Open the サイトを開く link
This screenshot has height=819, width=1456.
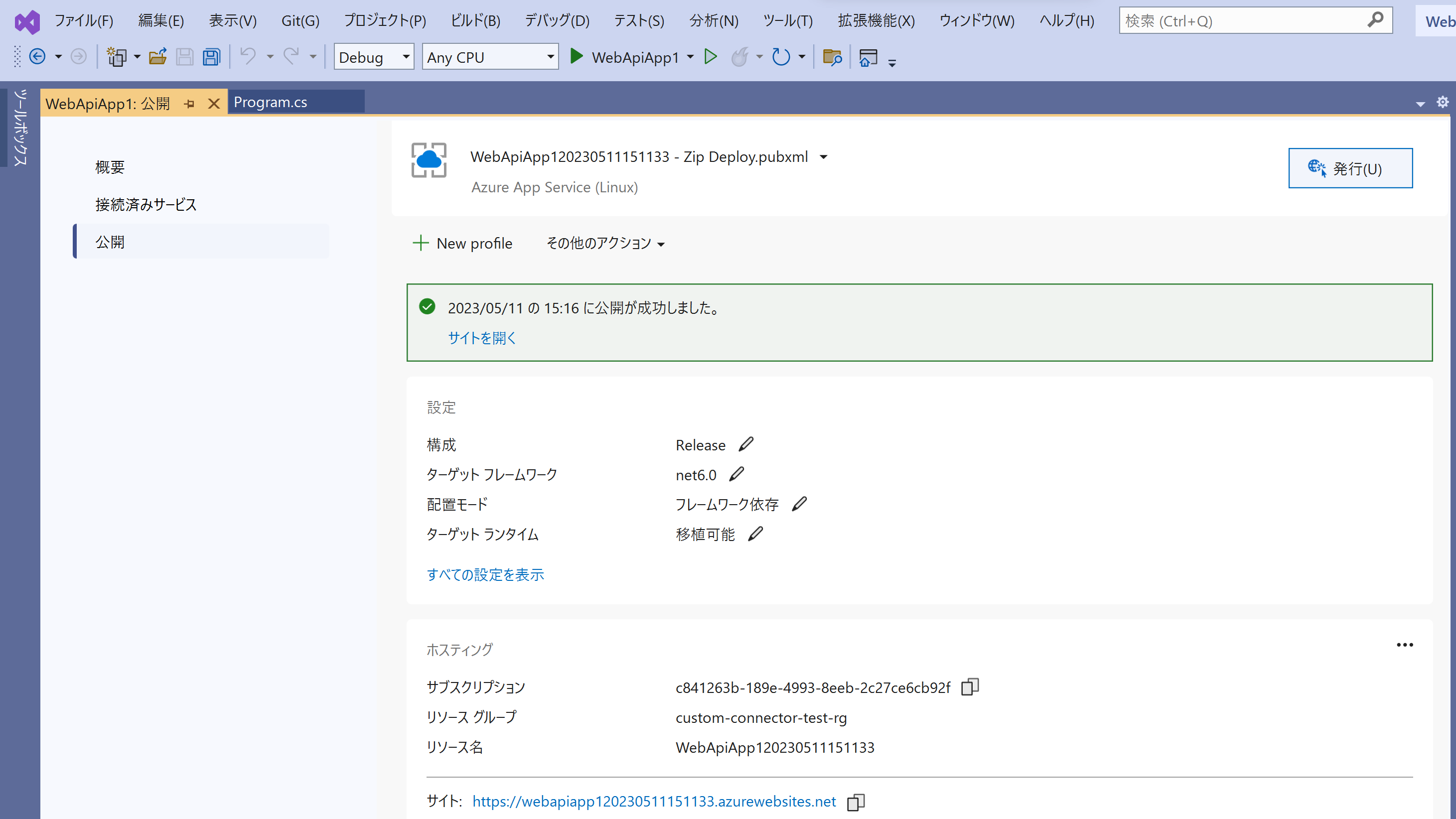click(x=482, y=337)
